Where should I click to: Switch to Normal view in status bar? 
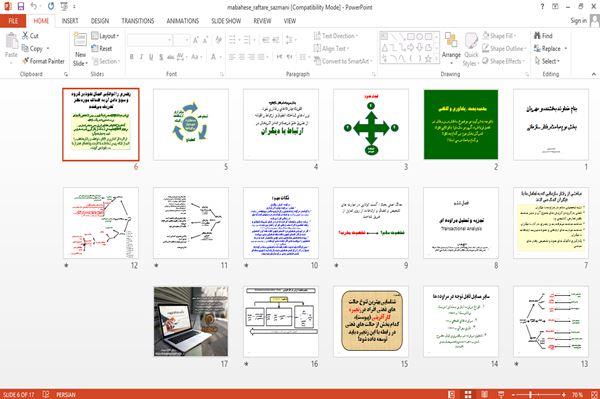point(452,394)
